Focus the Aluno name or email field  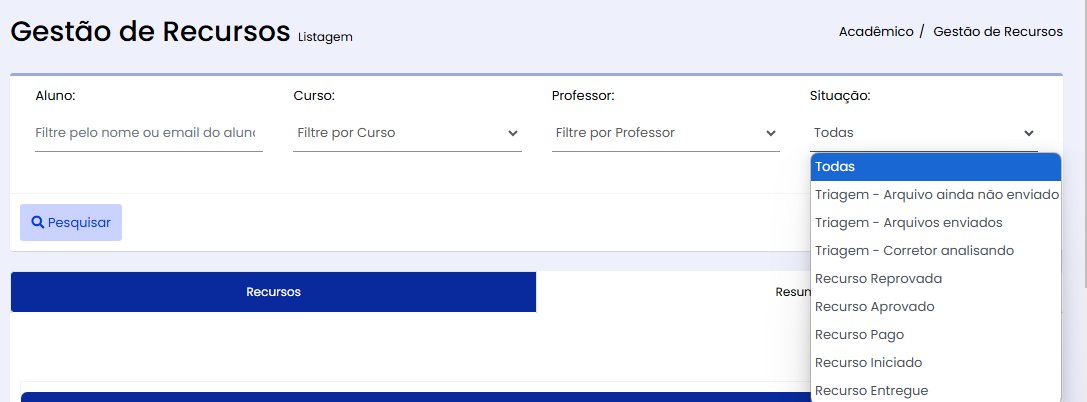pyautogui.click(x=148, y=132)
